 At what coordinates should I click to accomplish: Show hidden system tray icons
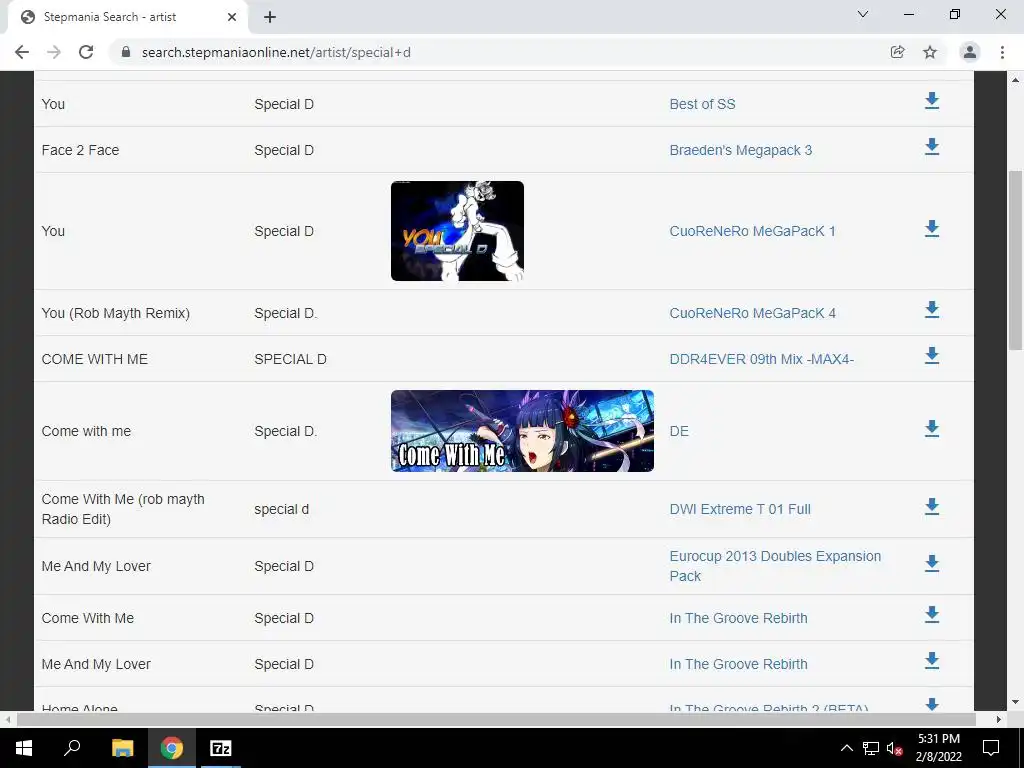click(846, 748)
